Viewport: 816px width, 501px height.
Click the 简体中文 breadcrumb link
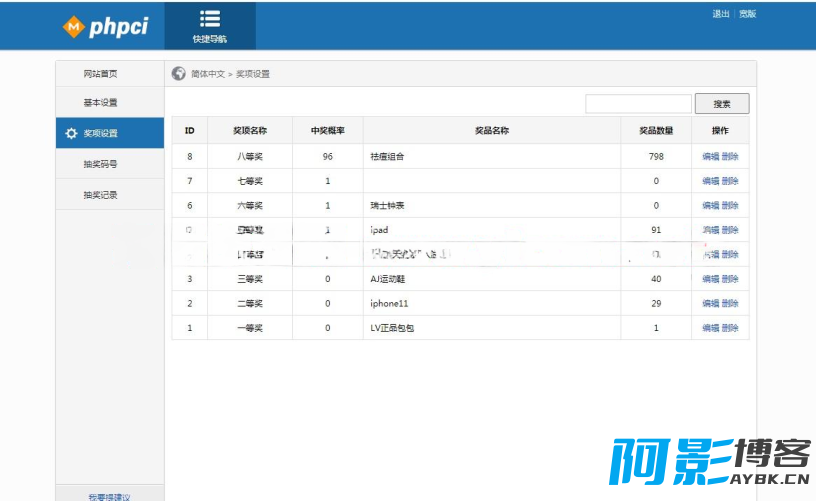[208, 74]
